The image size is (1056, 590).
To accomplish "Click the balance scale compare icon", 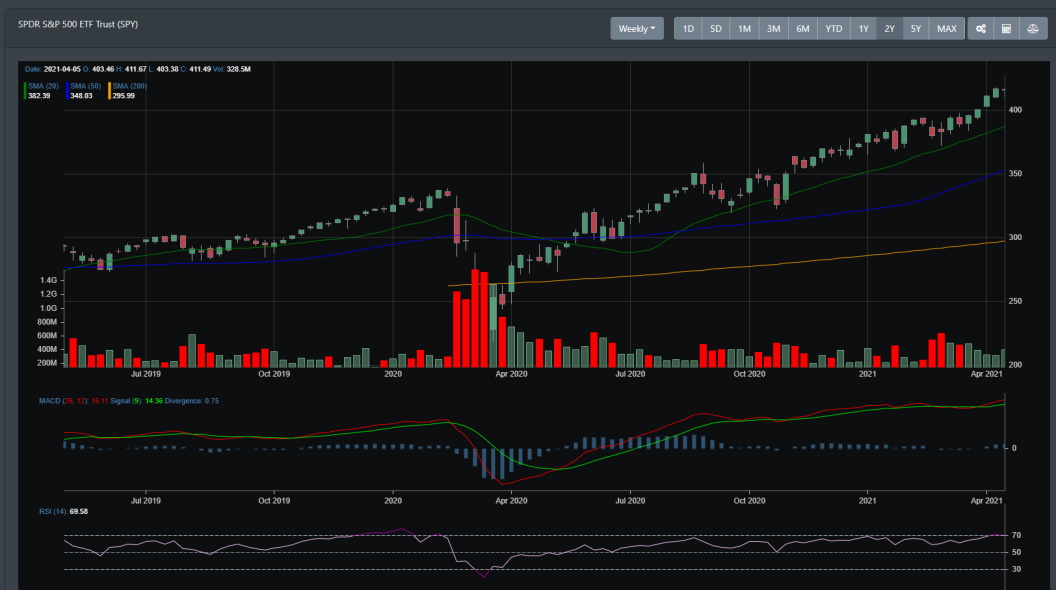I will click(1032, 29).
